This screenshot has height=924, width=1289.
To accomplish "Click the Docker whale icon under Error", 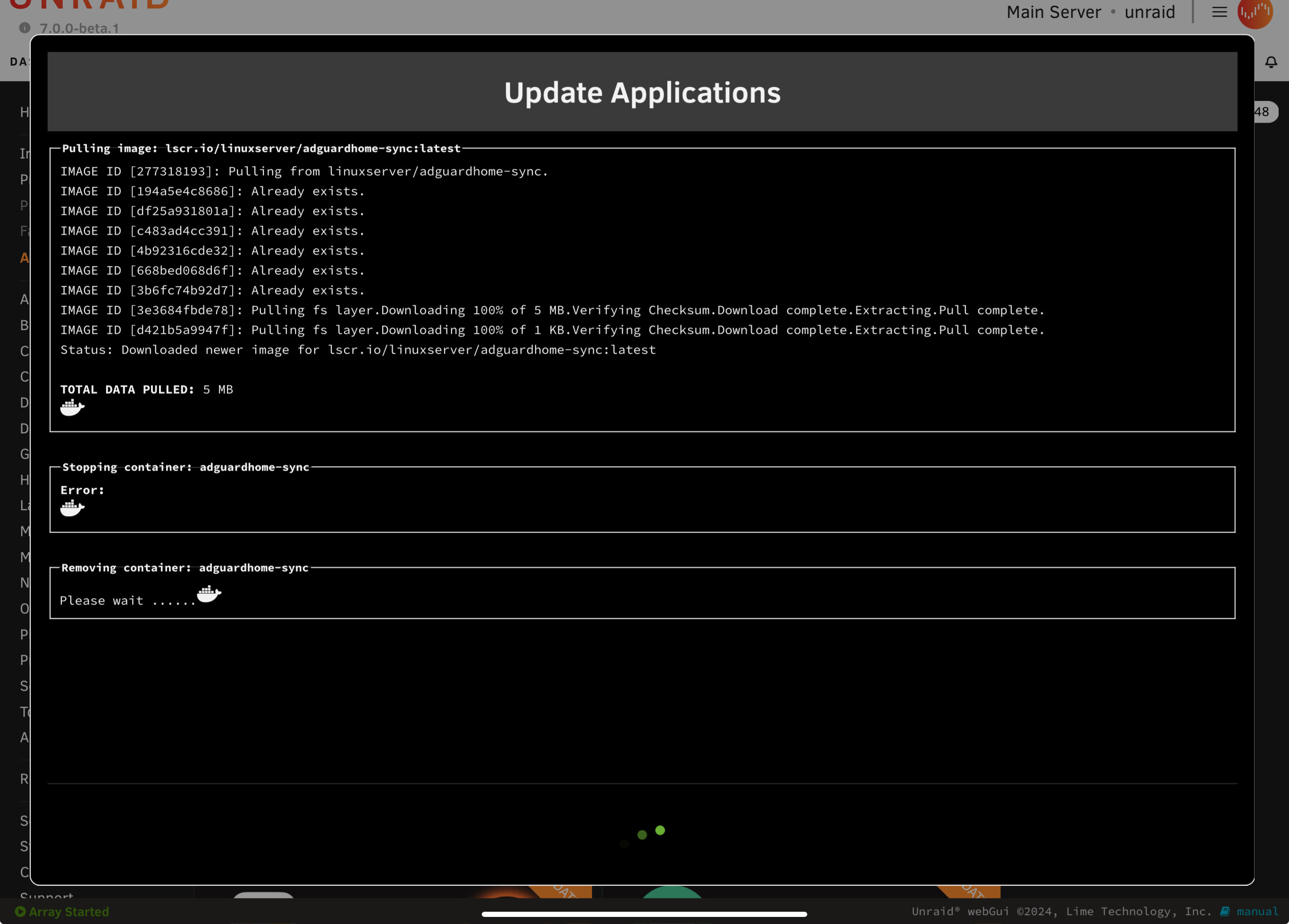I will (72, 508).
